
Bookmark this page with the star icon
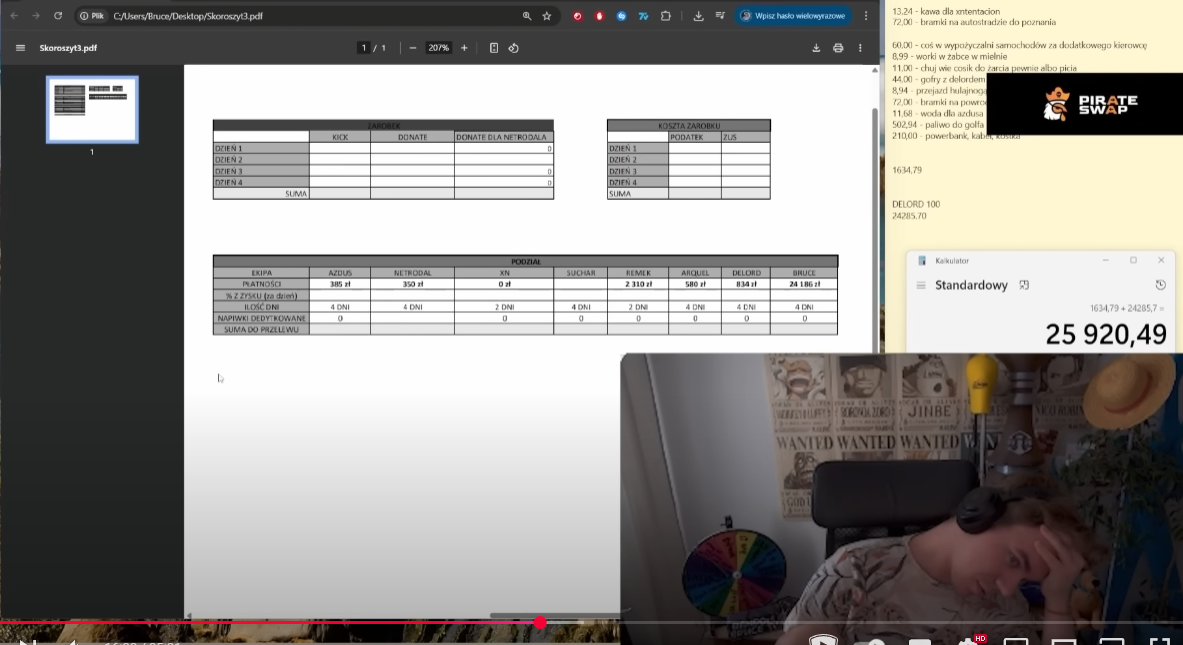547,16
